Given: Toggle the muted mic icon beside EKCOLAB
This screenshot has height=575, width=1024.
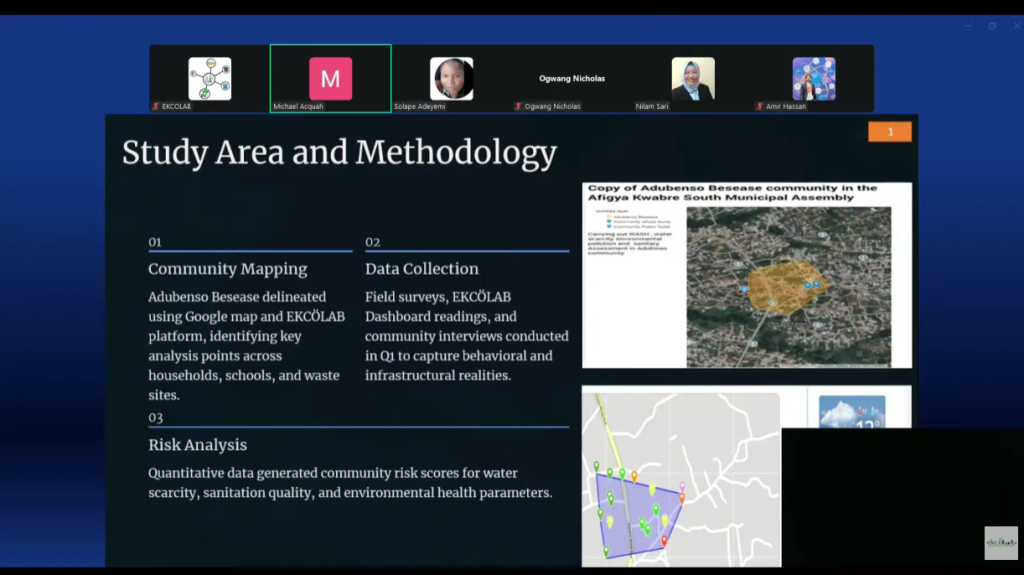Looking at the screenshot, I should point(156,106).
